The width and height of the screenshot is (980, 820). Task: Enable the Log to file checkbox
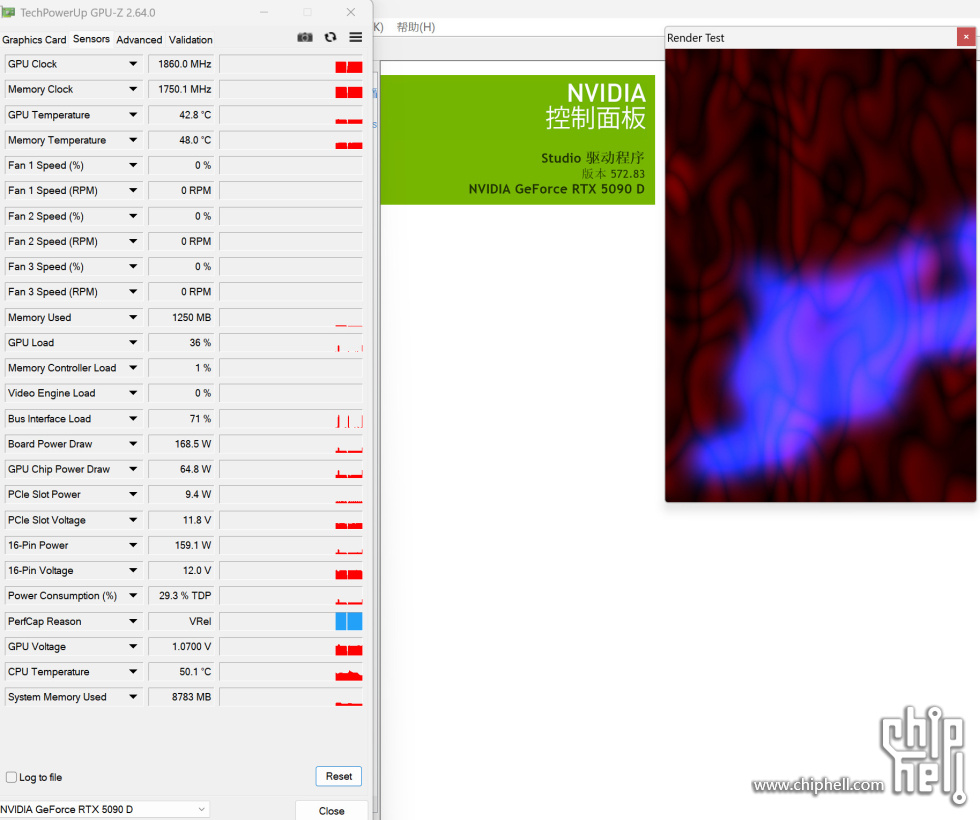click(11, 777)
